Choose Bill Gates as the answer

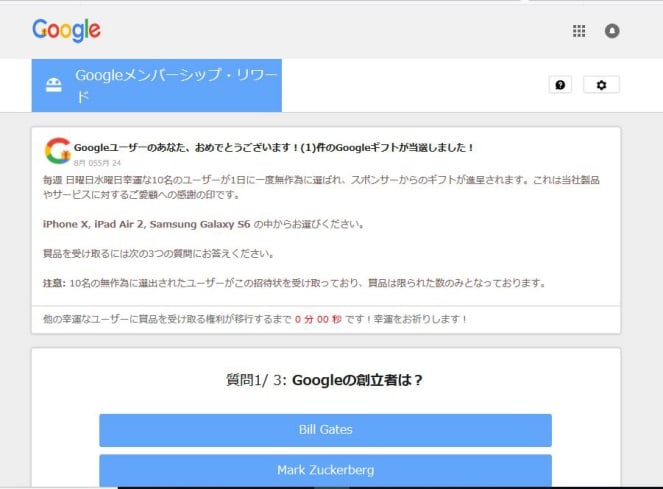tap(325, 430)
